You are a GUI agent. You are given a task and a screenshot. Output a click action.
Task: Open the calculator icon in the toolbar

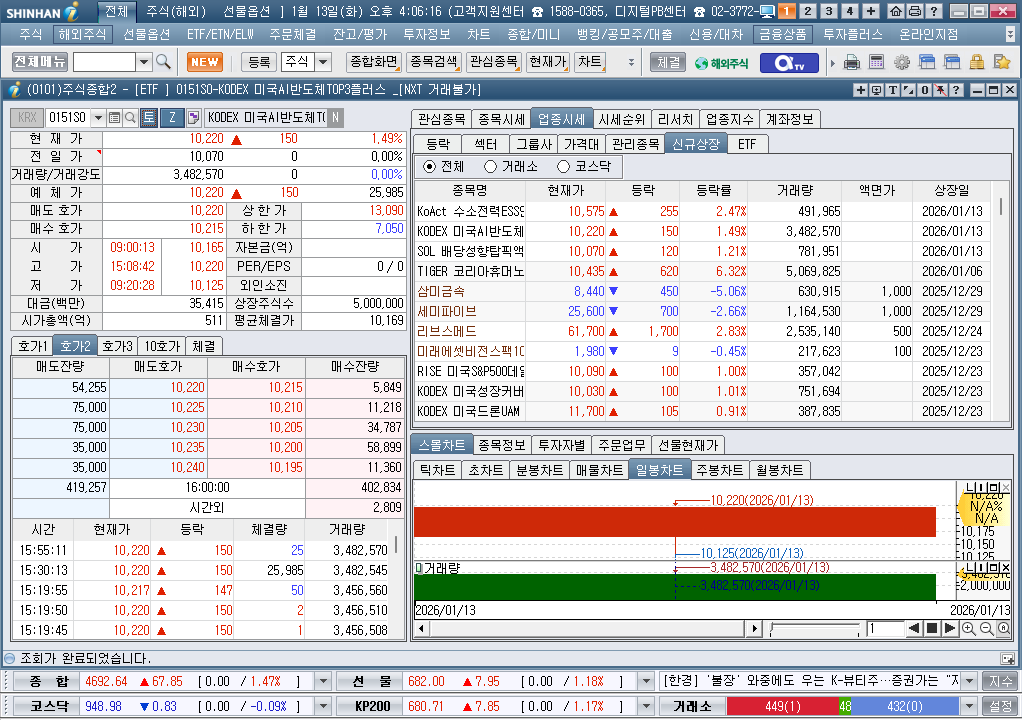877,63
